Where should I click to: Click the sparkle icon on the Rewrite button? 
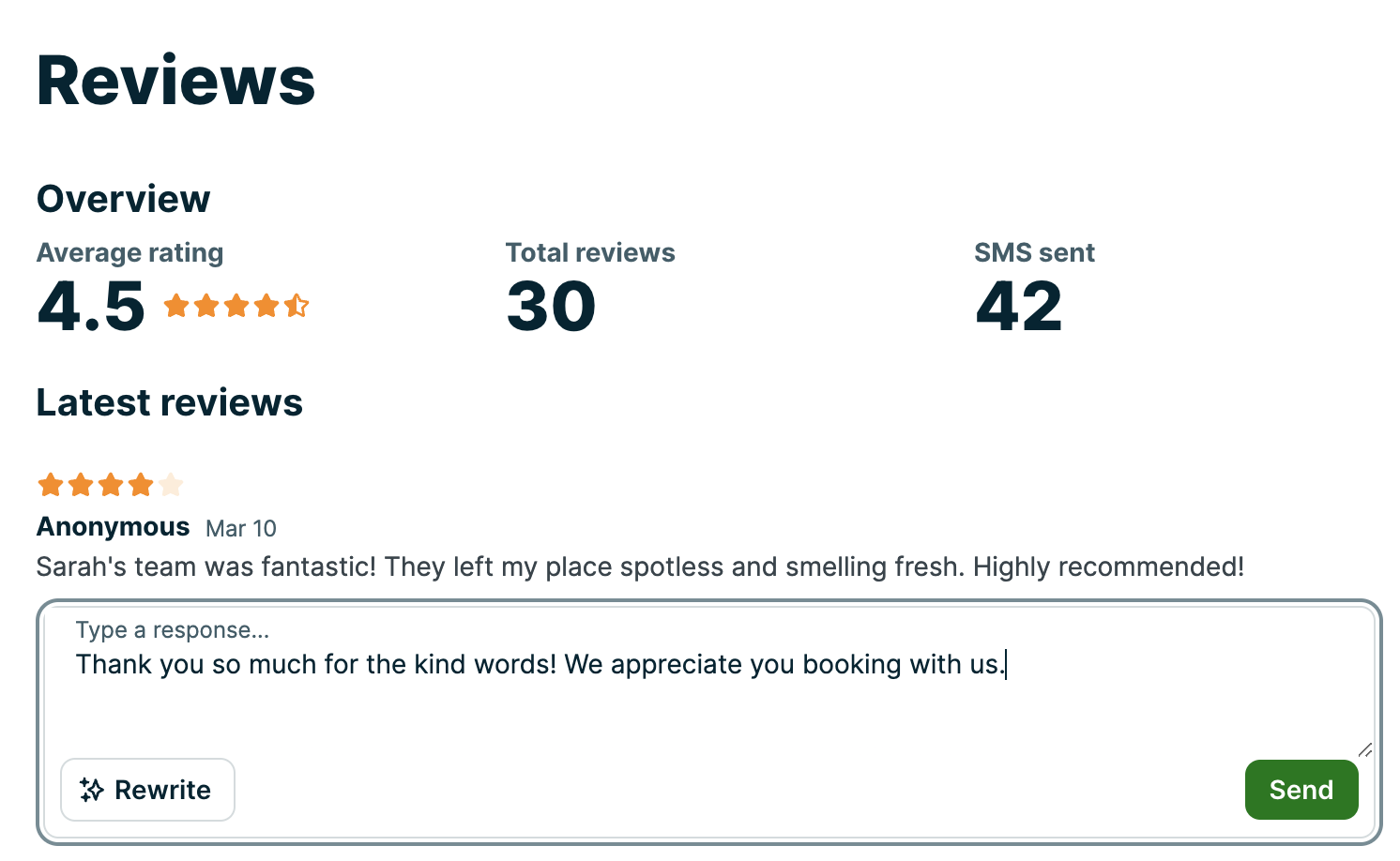[x=93, y=790]
